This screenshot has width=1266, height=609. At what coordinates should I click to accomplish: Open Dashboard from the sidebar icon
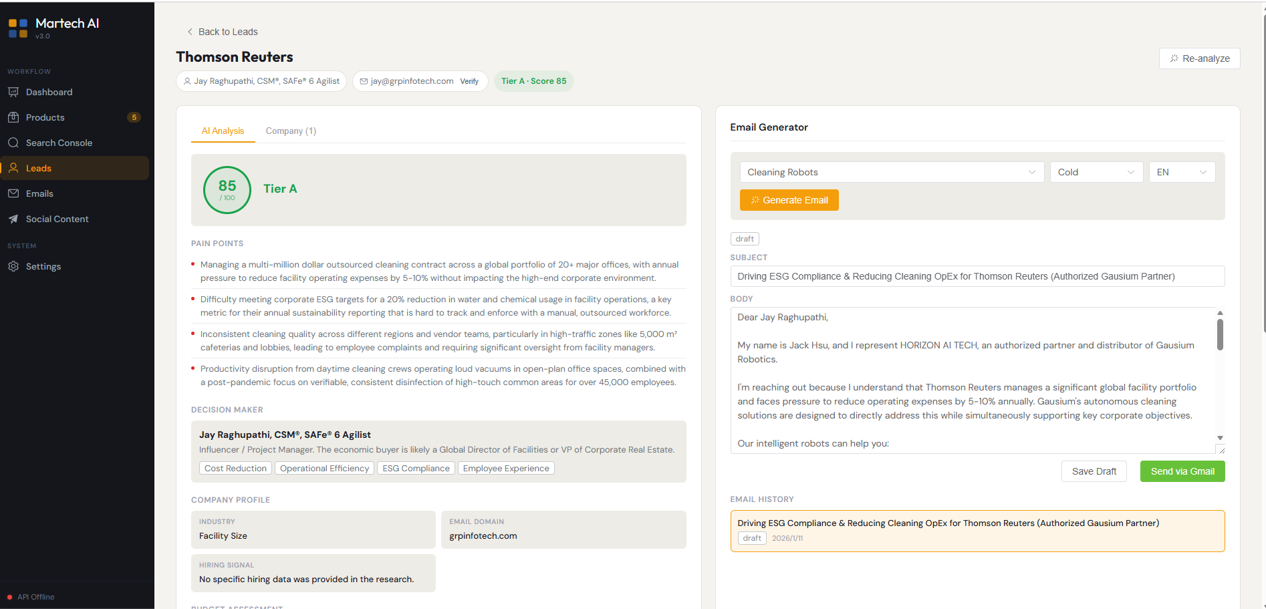tap(14, 92)
